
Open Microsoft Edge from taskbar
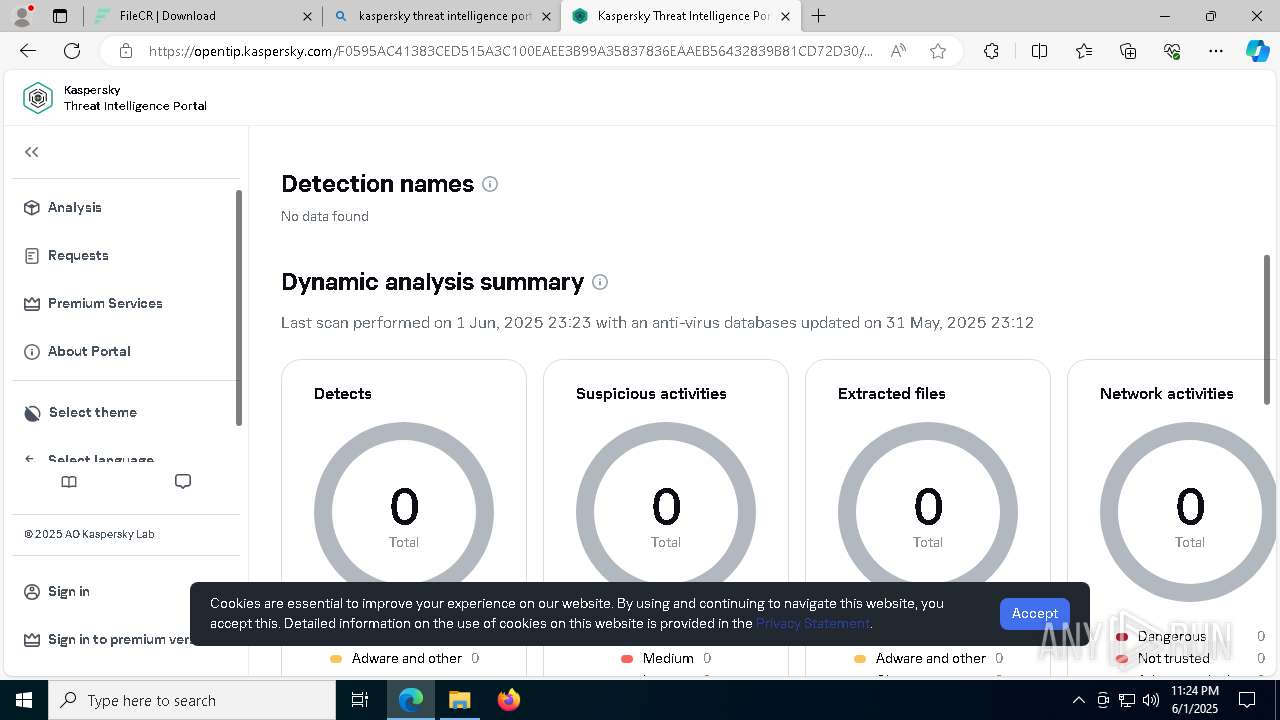411,700
